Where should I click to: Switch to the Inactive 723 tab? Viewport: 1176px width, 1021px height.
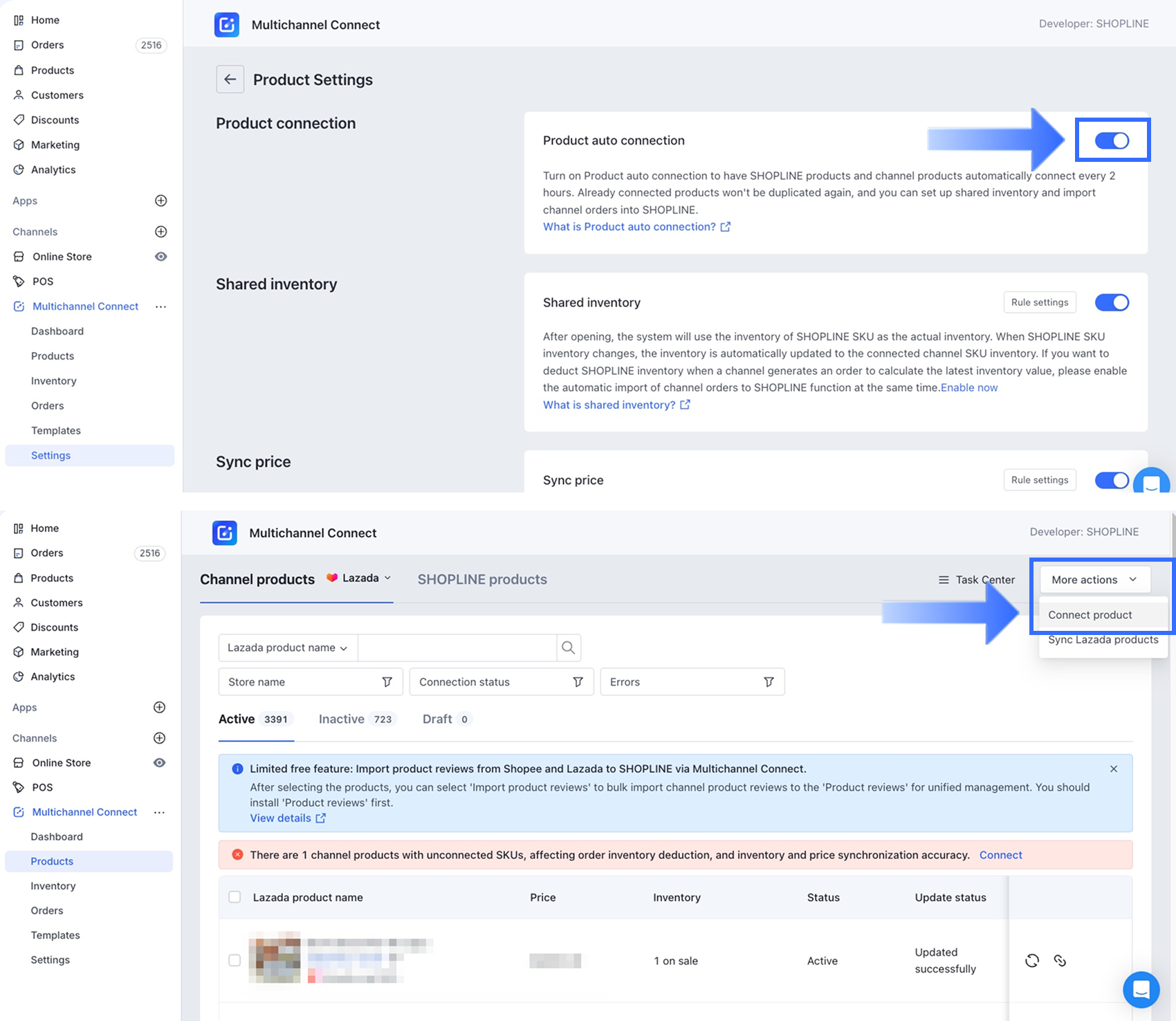point(357,719)
